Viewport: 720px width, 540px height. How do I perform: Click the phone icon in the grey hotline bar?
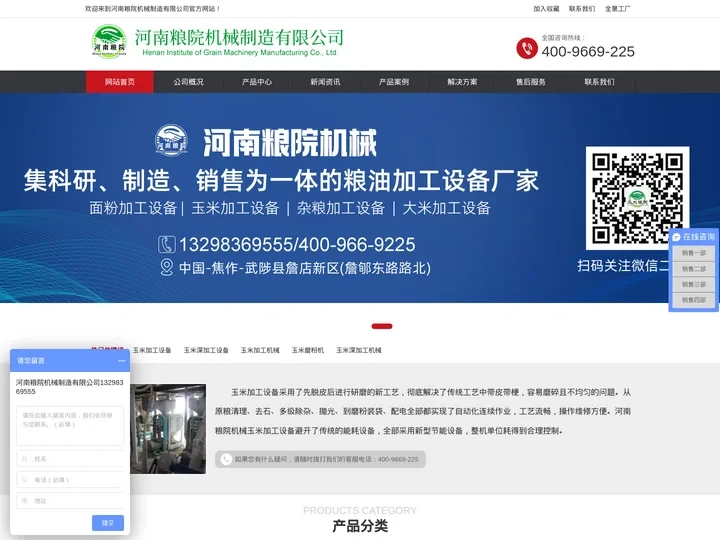pos(226,459)
